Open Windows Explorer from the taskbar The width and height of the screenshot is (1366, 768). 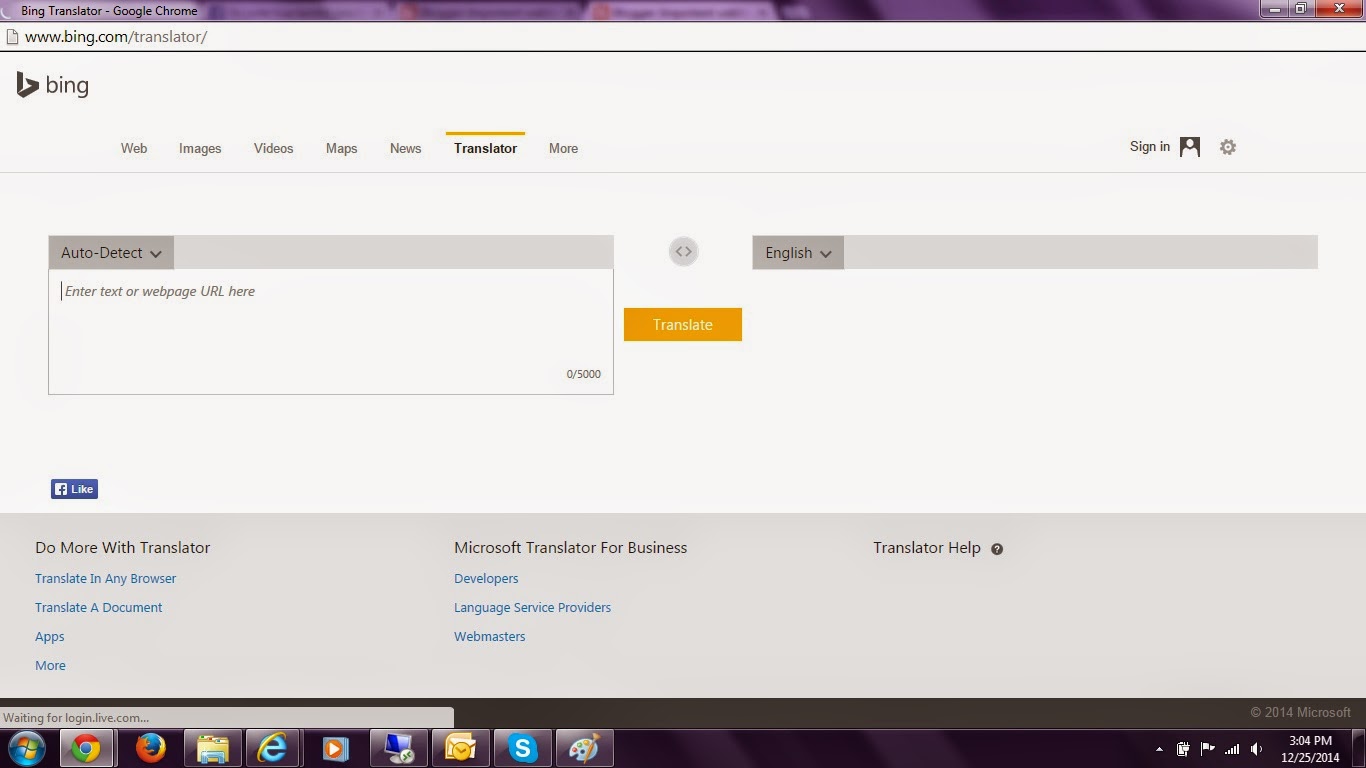pos(212,748)
